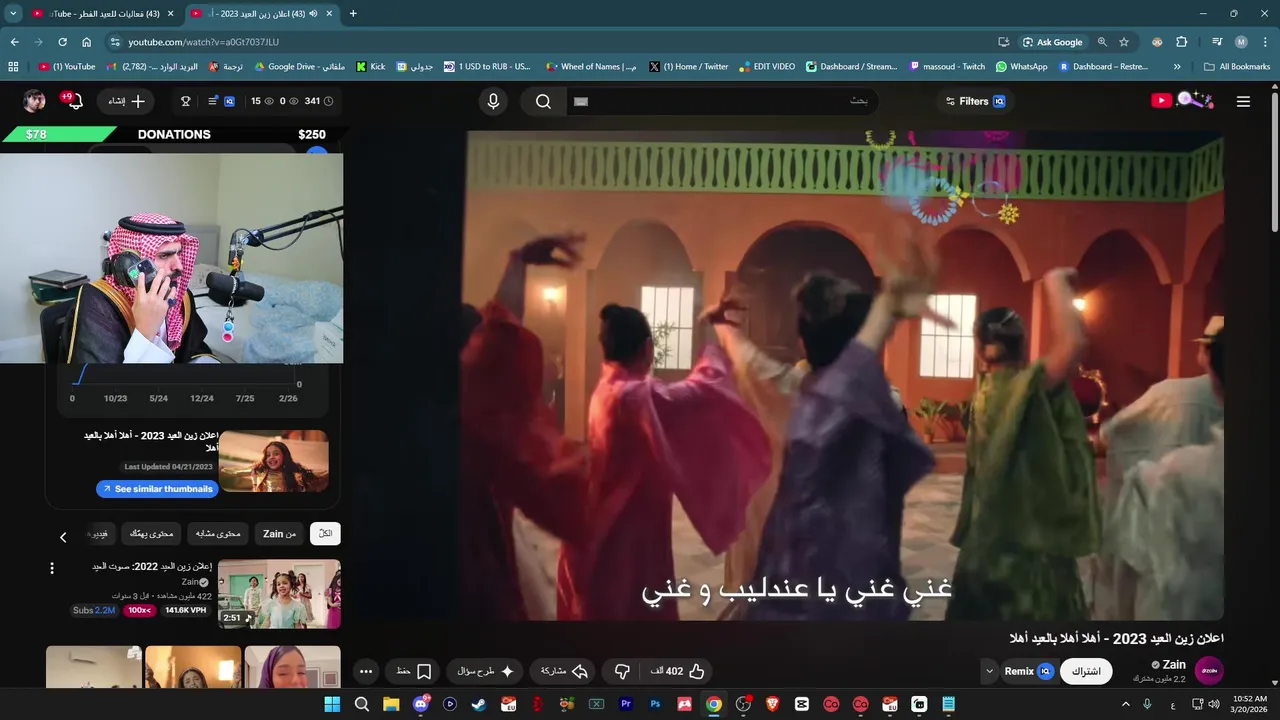1280x720 pixels.
Task: Bookmark this page with the star icon
Action: coord(1124,42)
